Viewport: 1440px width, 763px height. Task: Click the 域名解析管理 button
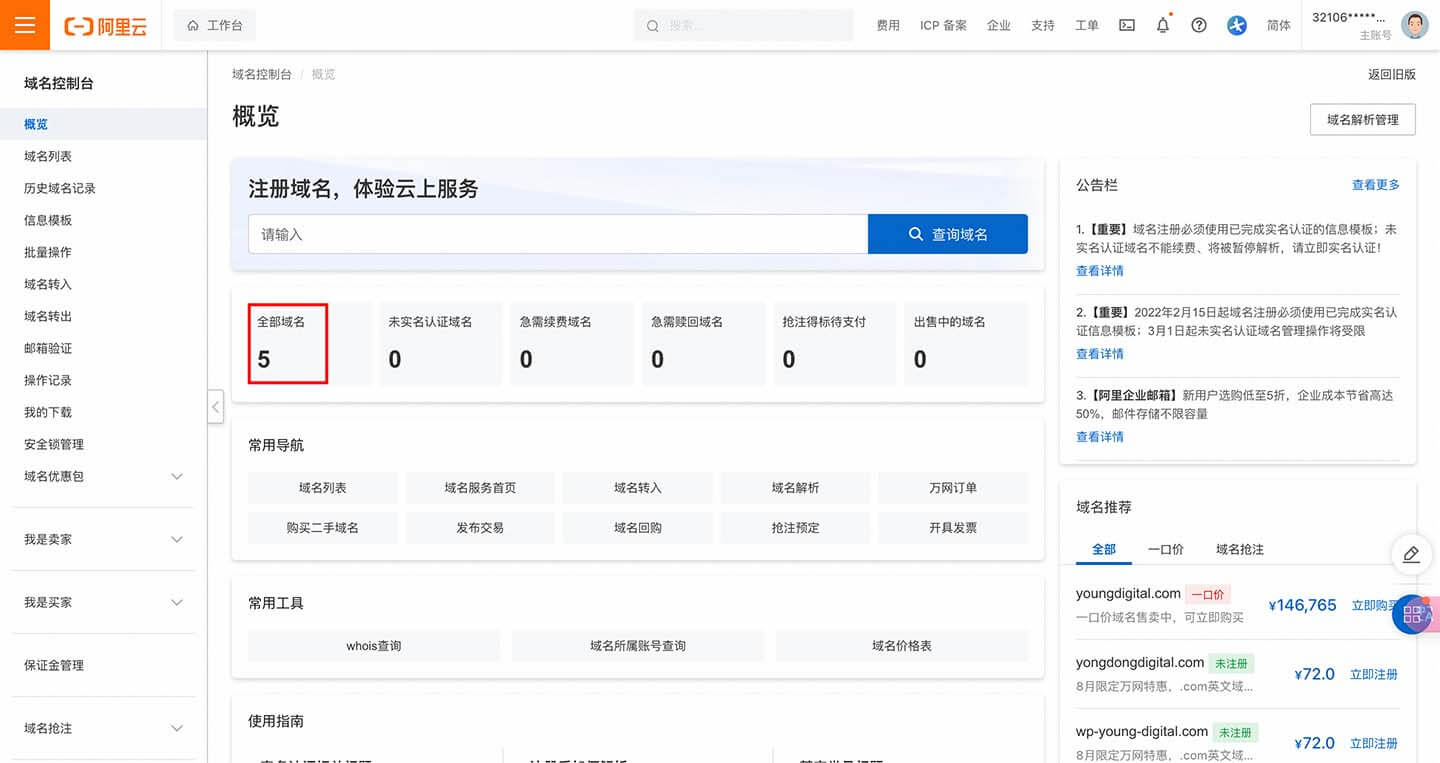pyautogui.click(x=1363, y=119)
